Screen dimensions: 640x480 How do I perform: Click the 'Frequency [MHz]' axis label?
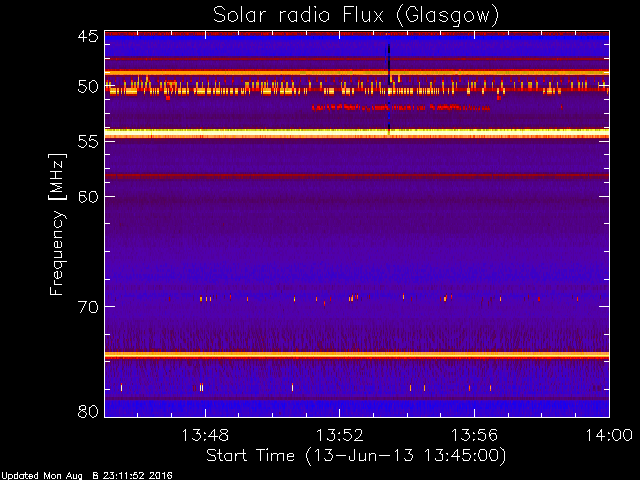click(57, 224)
